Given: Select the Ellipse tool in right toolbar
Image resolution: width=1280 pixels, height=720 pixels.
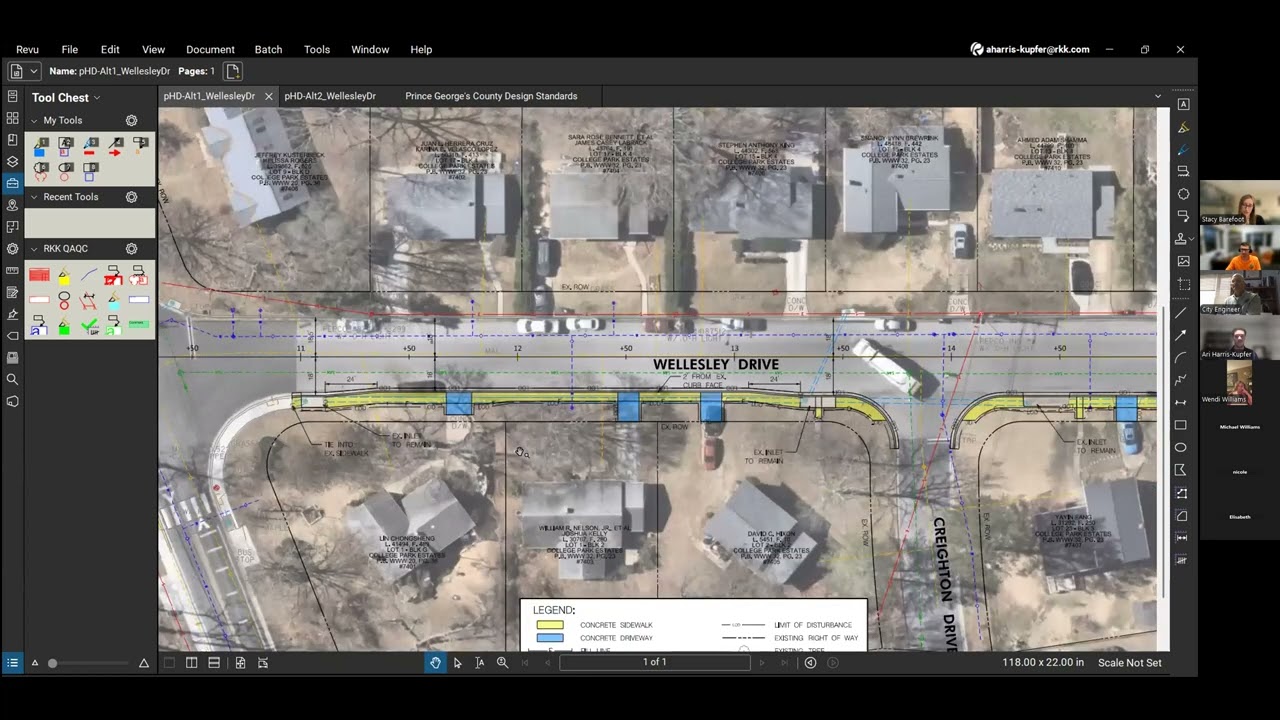Looking at the screenshot, I should [1181, 447].
